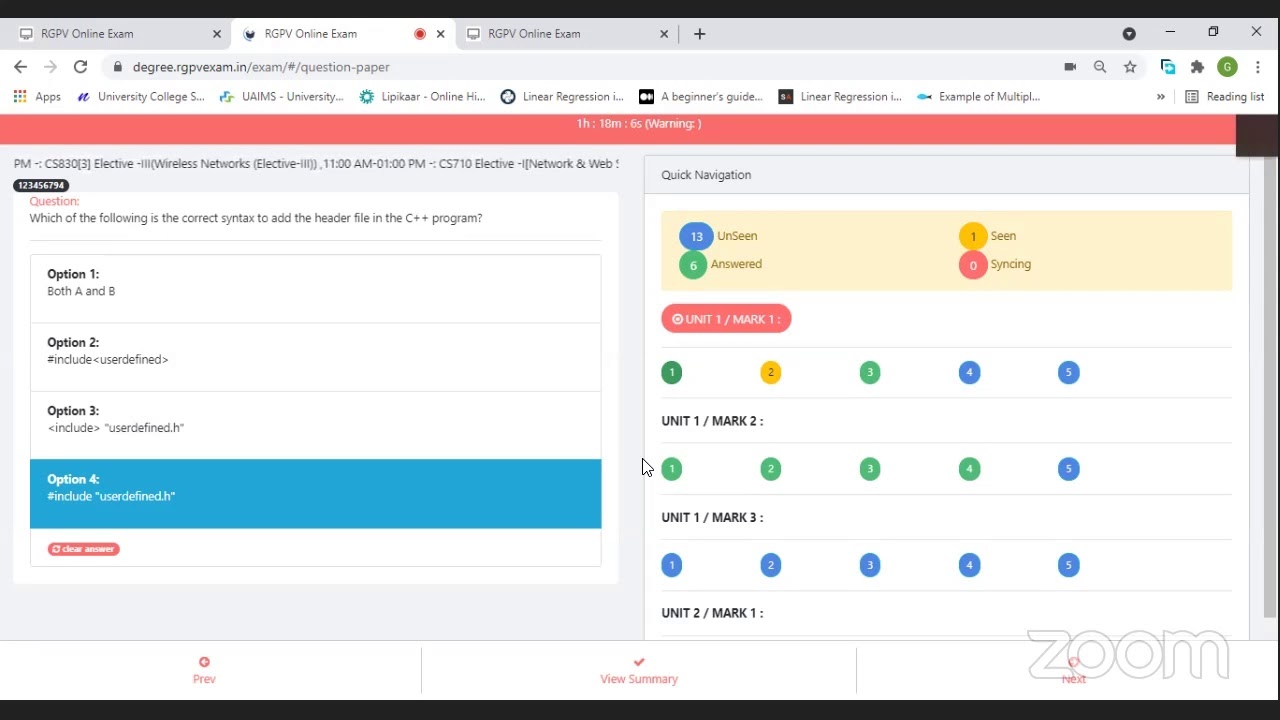The width and height of the screenshot is (1280, 720).
Task: Jump to Unit 1 Mark 1 question 3
Action: (x=870, y=373)
